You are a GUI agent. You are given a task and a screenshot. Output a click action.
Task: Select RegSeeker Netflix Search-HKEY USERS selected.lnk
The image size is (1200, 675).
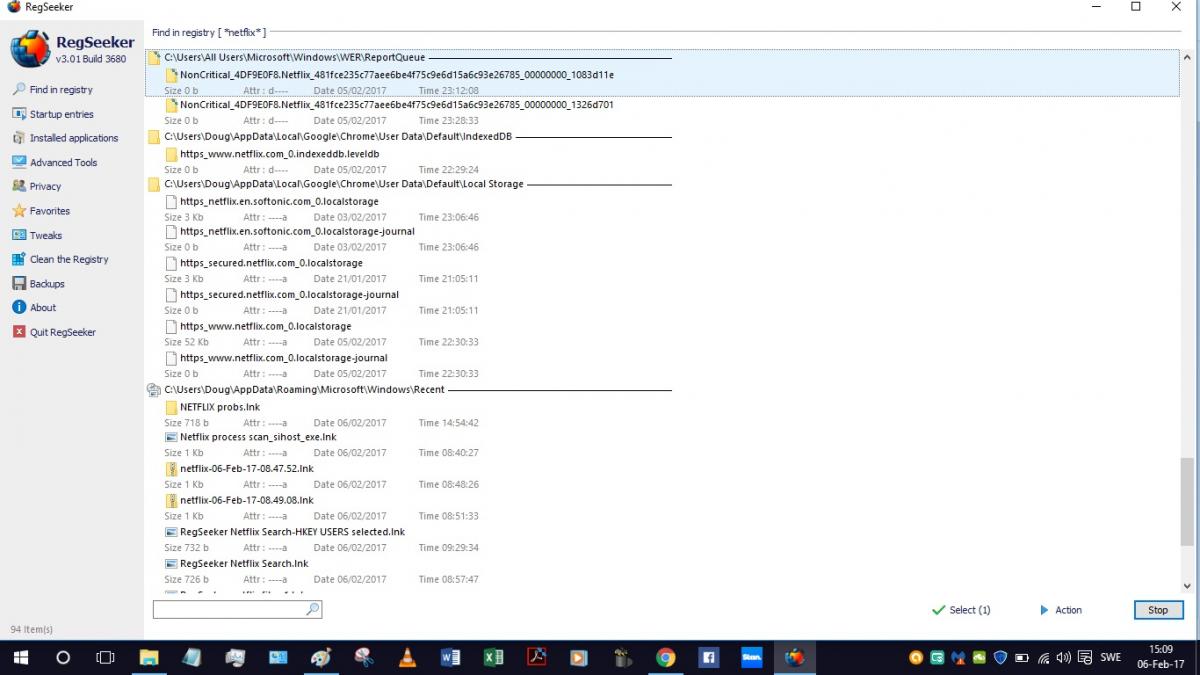coord(292,532)
